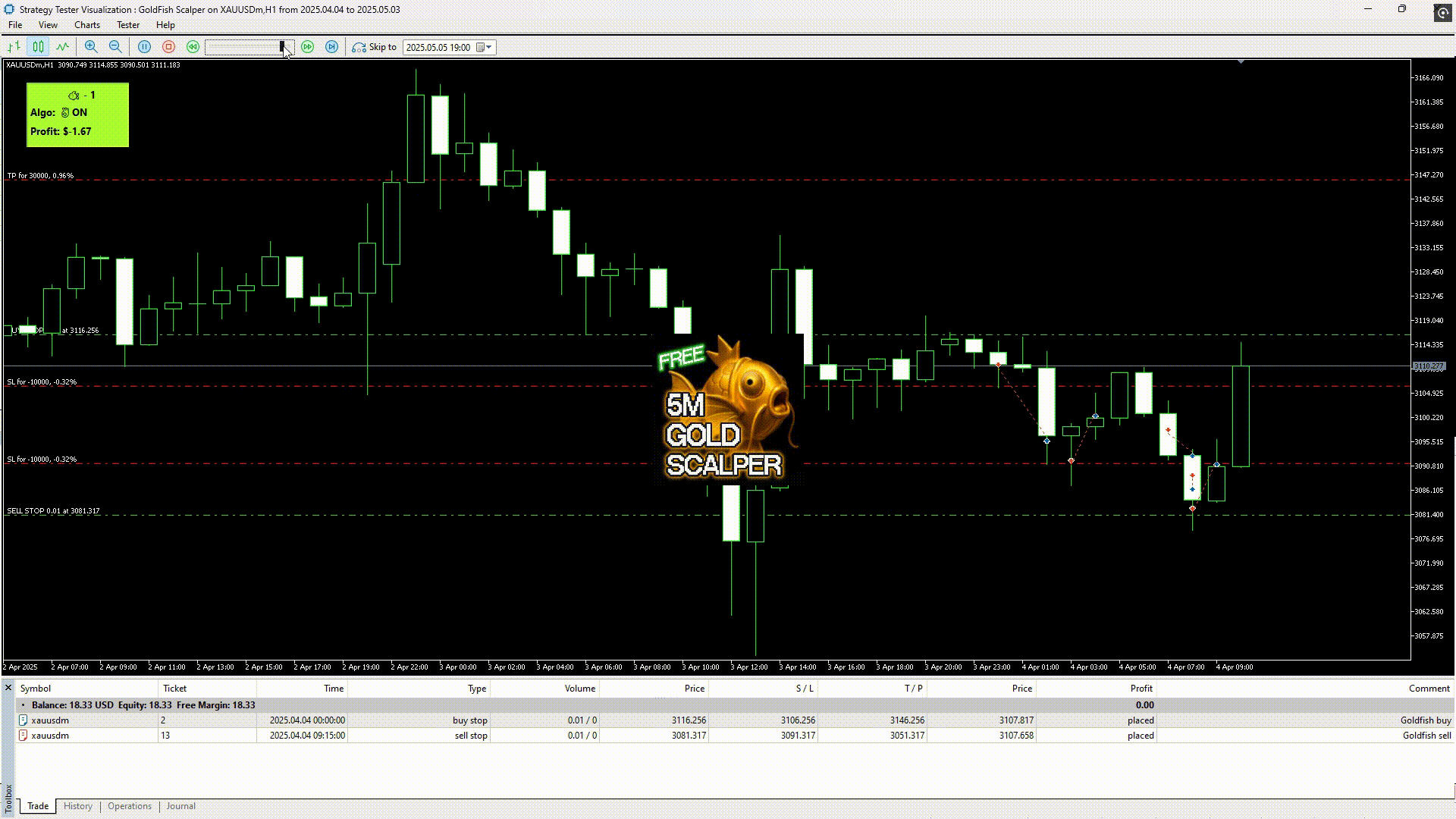Click the 4 Apr 09:00 time axis label
This screenshot has width=1456, height=819.
pos(1235,667)
